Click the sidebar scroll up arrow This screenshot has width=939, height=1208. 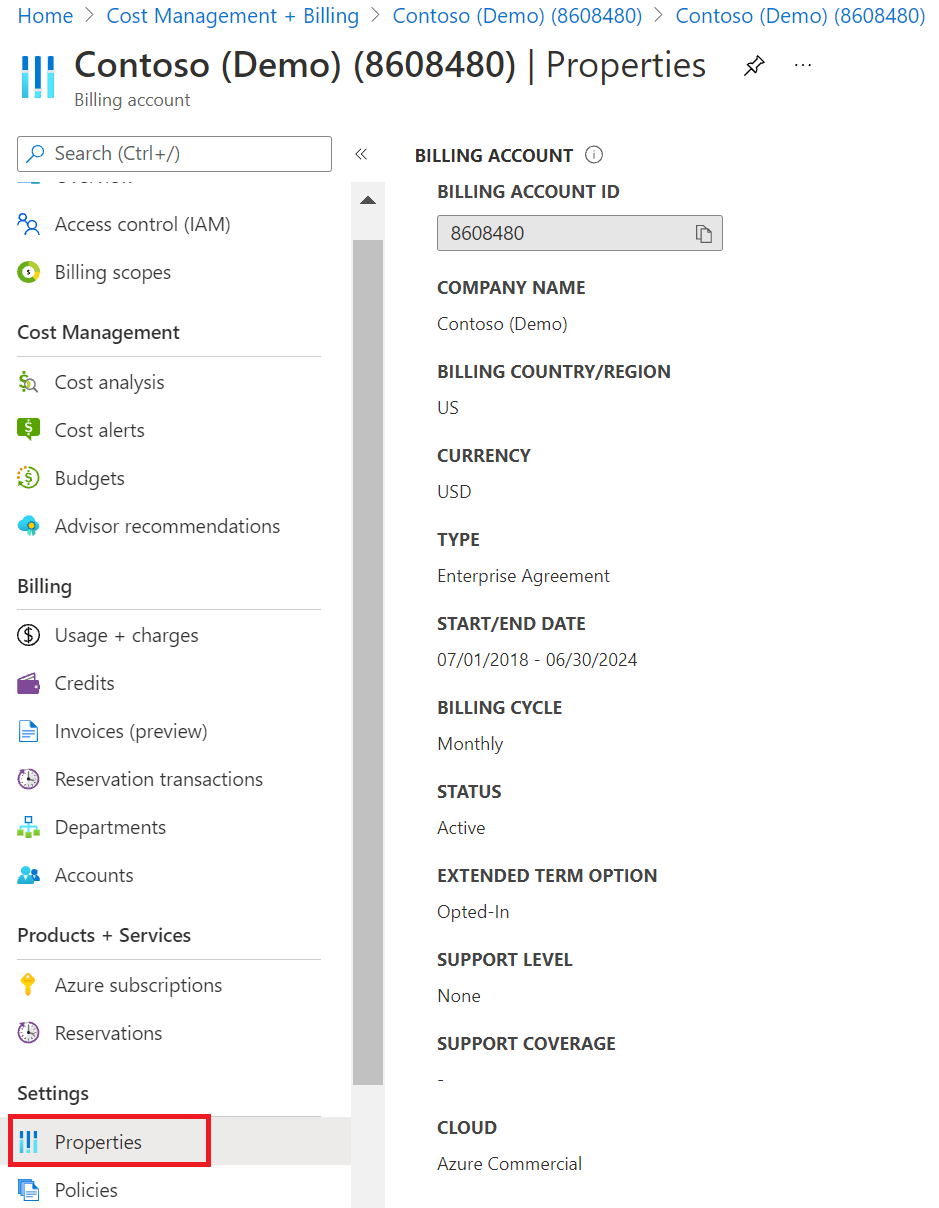pyautogui.click(x=368, y=200)
